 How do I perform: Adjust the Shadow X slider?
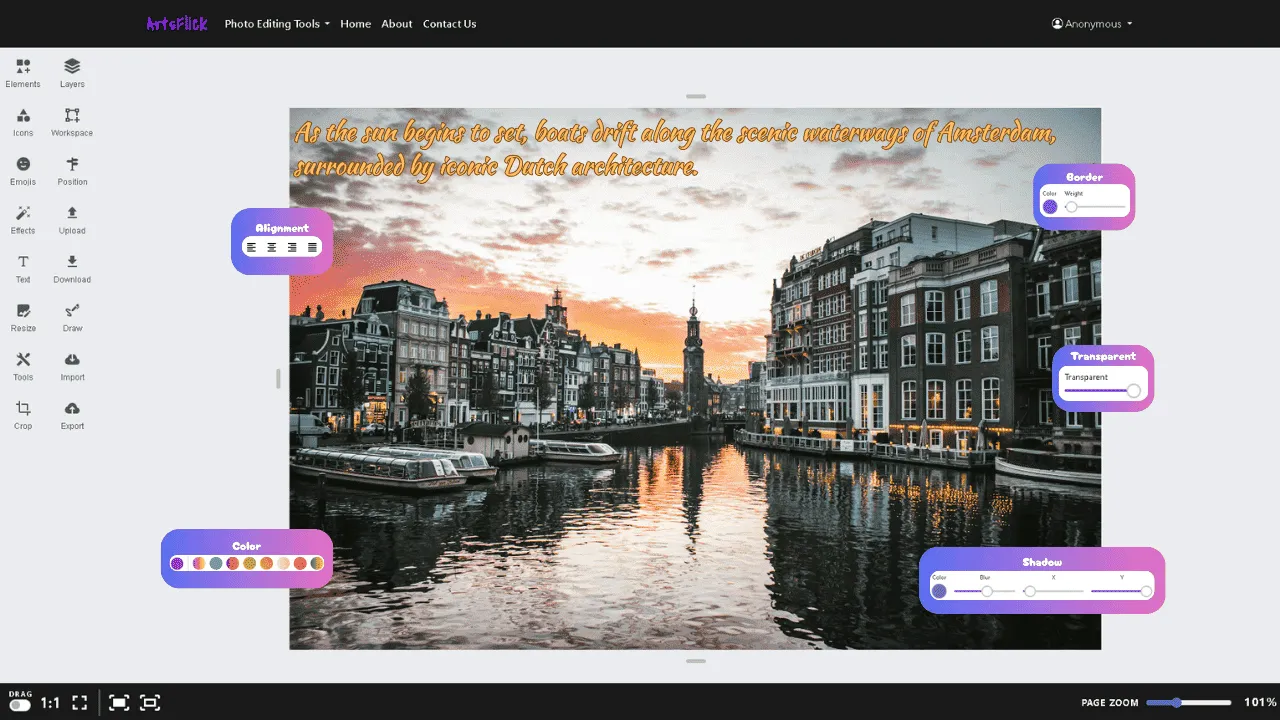tap(1053, 591)
